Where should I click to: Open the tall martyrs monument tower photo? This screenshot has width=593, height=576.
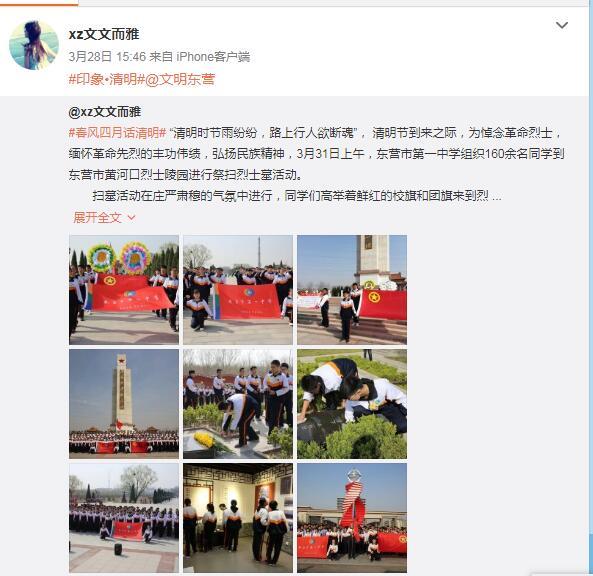tap(124, 404)
